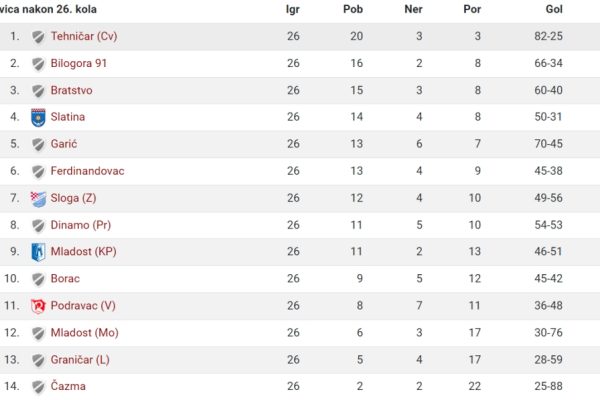Screen dimensions: 600x400
Task: Click the Podravac (V) red crest icon
Action: (x=38, y=306)
